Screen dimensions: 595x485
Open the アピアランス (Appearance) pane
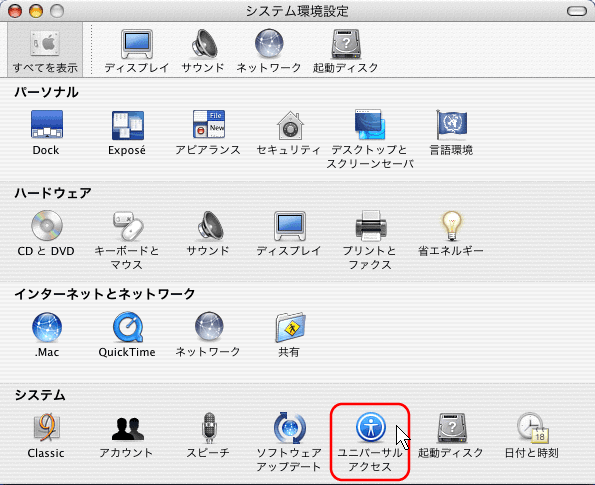click(x=208, y=124)
